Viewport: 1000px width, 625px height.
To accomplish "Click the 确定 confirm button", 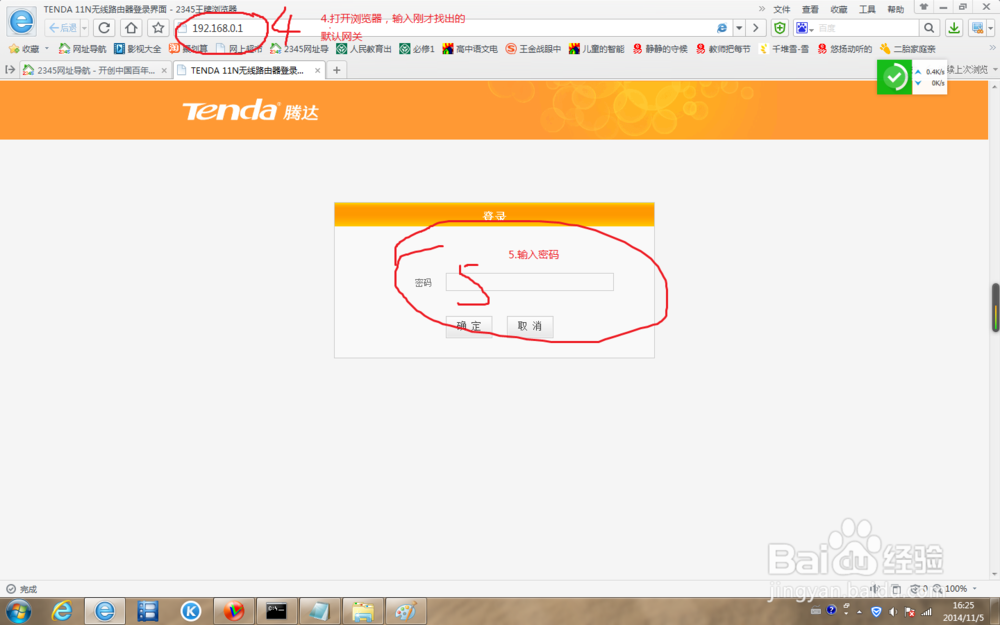I will [469, 326].
